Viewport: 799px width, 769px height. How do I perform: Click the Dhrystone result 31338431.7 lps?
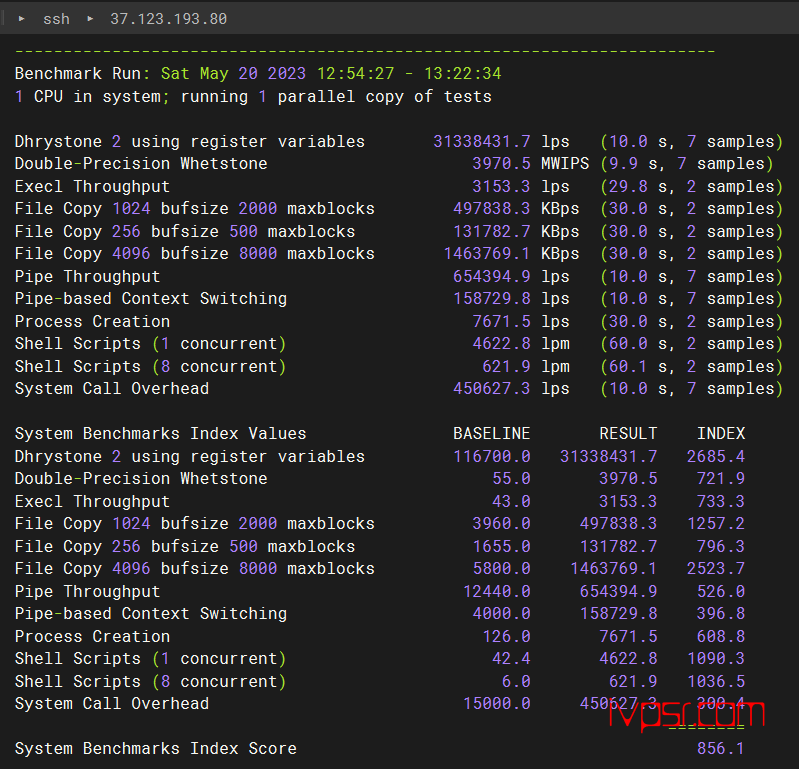(x=501, y=141)
